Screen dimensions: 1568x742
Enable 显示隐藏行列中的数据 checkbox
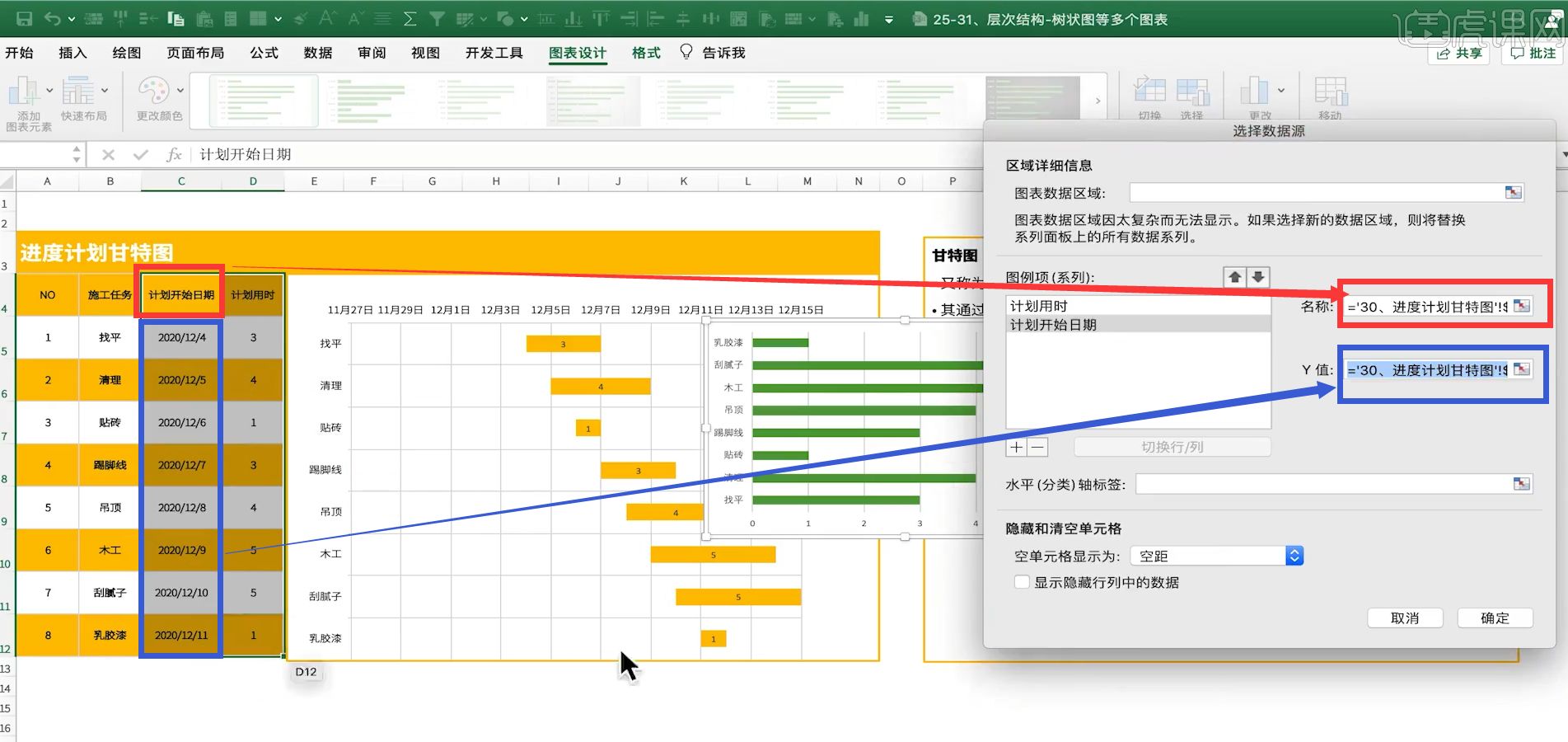tap(1022, 582)
